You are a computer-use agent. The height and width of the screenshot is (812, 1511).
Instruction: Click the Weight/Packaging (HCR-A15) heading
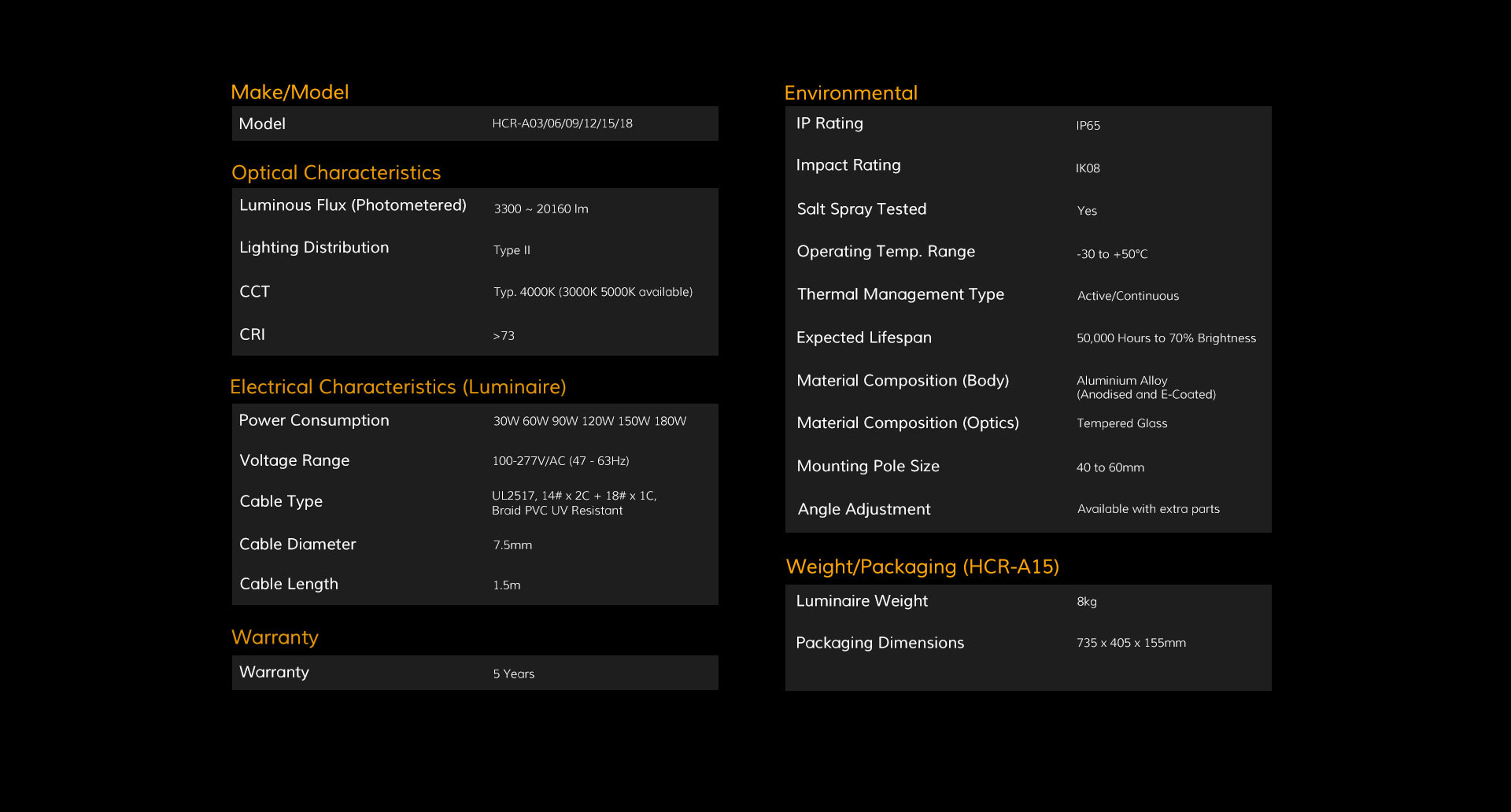pos(922,567)
